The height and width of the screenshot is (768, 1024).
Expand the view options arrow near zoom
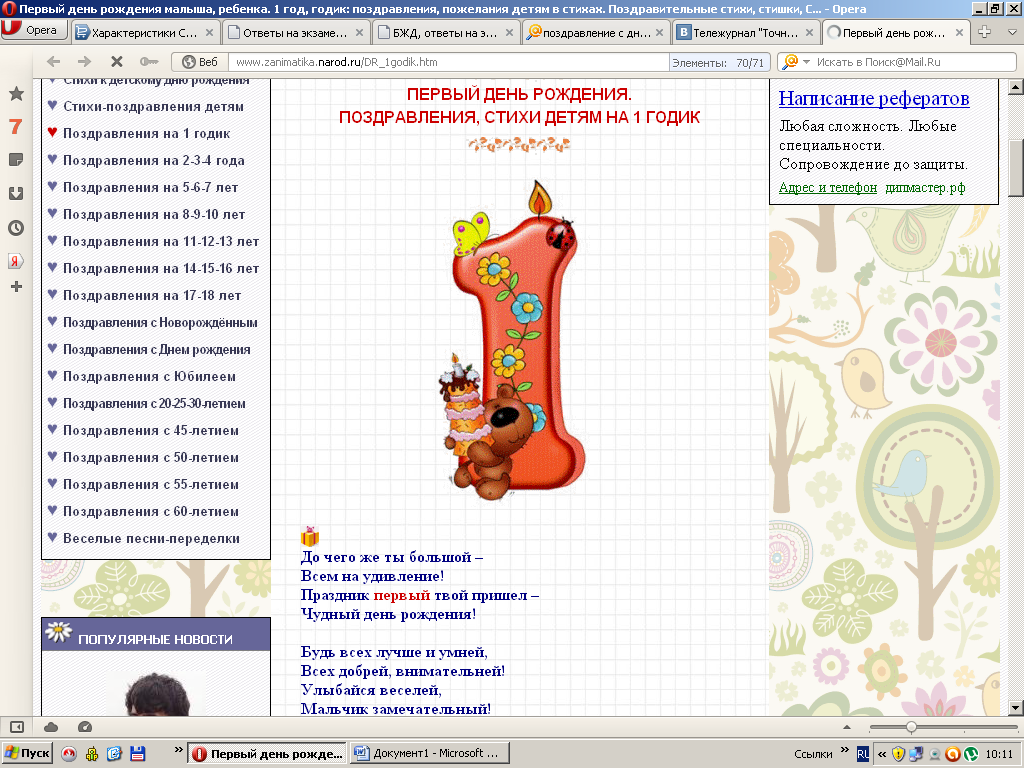(847, 727)
